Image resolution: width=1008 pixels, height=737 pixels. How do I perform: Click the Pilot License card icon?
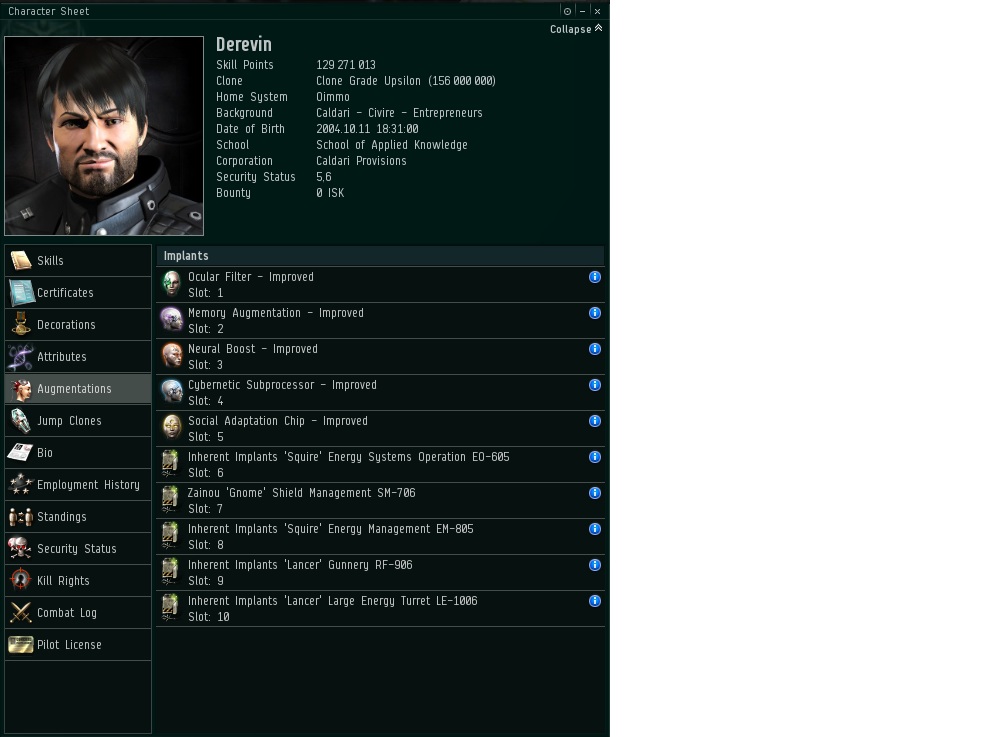[x=20, y=644]
